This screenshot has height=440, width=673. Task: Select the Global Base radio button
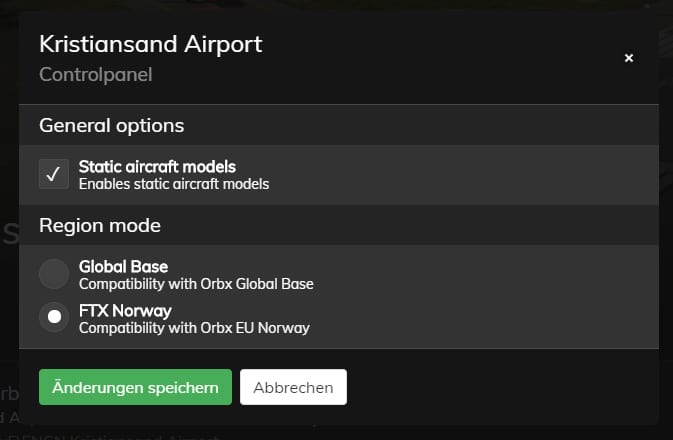click(54, 274)
